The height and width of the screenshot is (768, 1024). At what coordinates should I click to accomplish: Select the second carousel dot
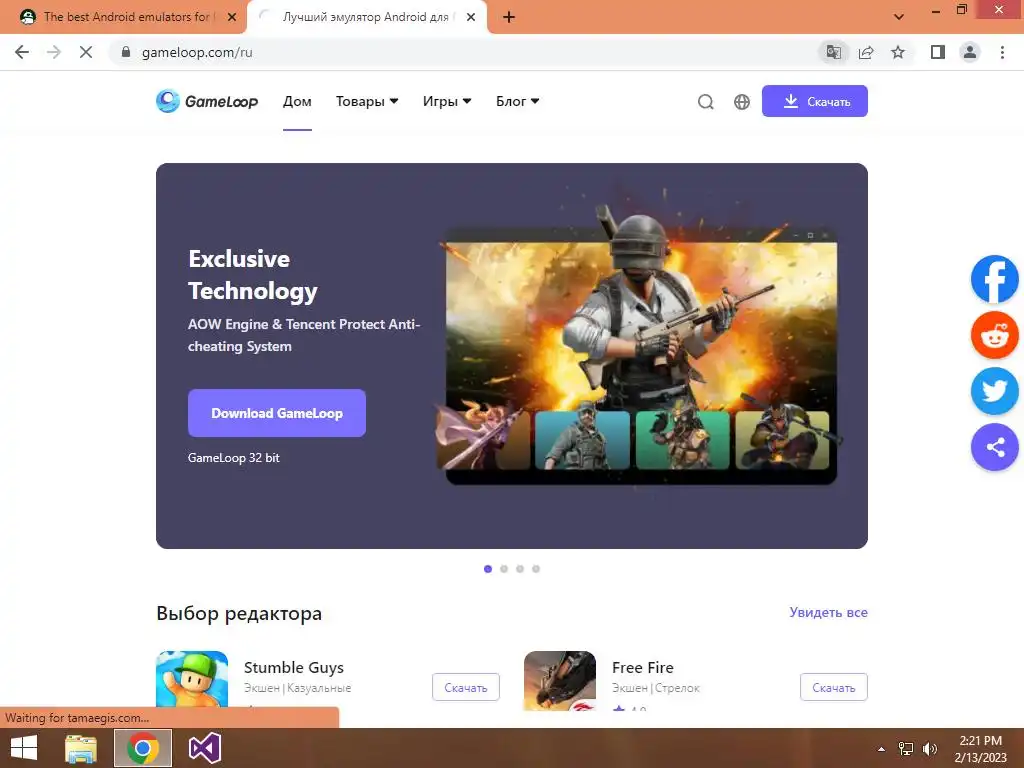pos(504,569)
